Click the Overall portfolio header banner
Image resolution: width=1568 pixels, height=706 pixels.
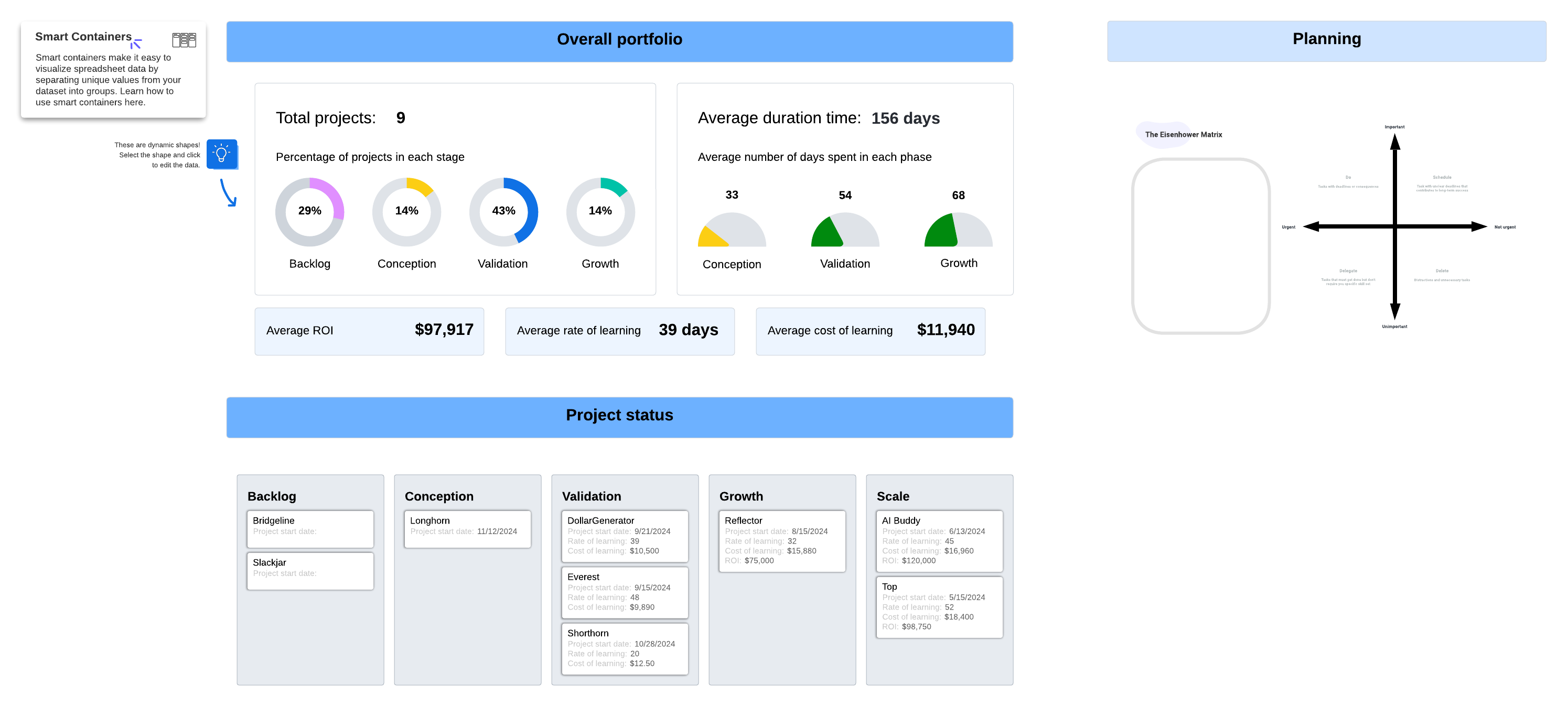[x=620, y=41]
